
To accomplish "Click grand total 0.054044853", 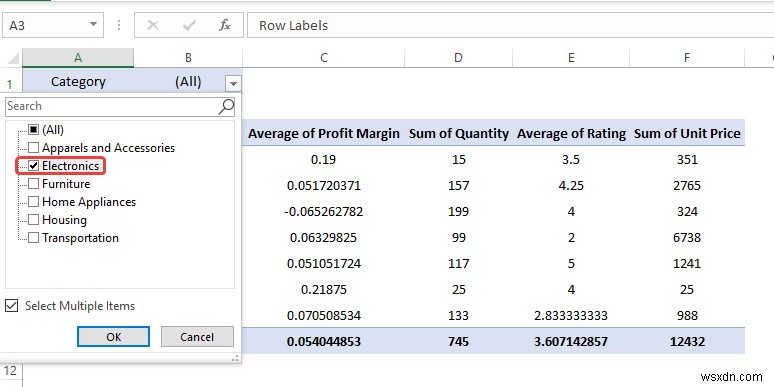I will coord(323,341).
